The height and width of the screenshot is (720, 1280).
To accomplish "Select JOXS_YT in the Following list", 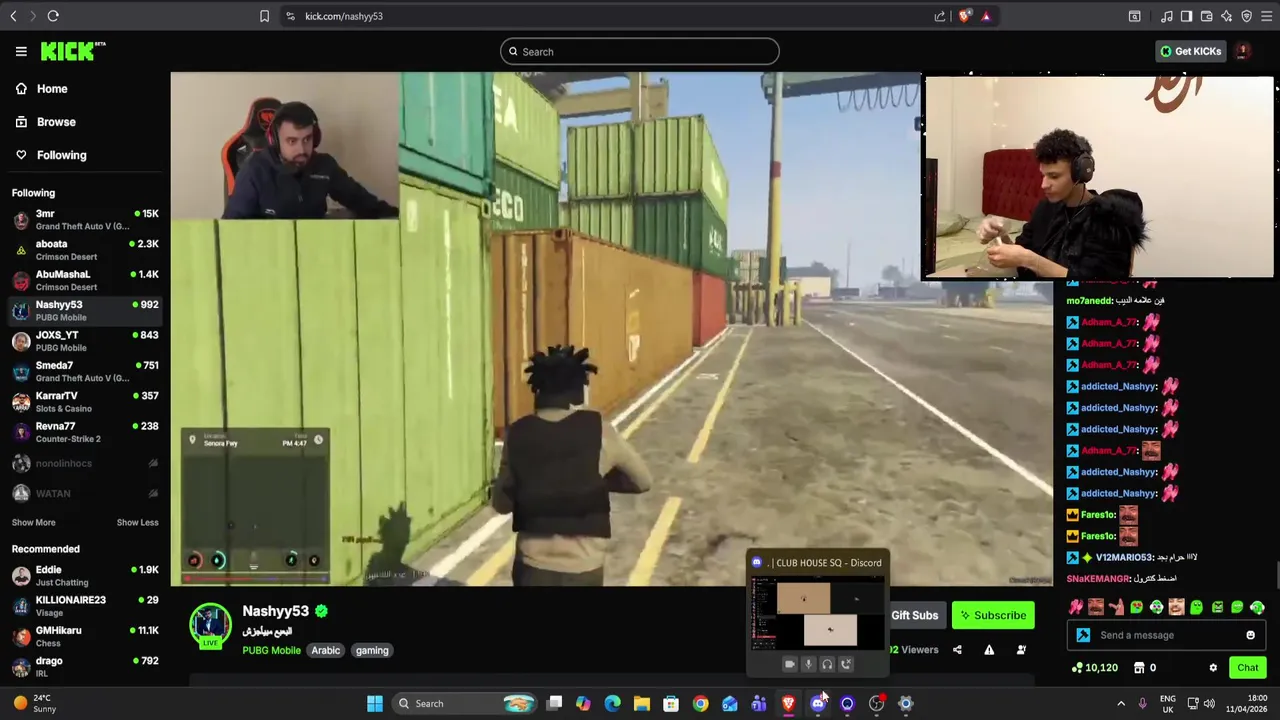I will pyautogui.click(x=85, y=341).
